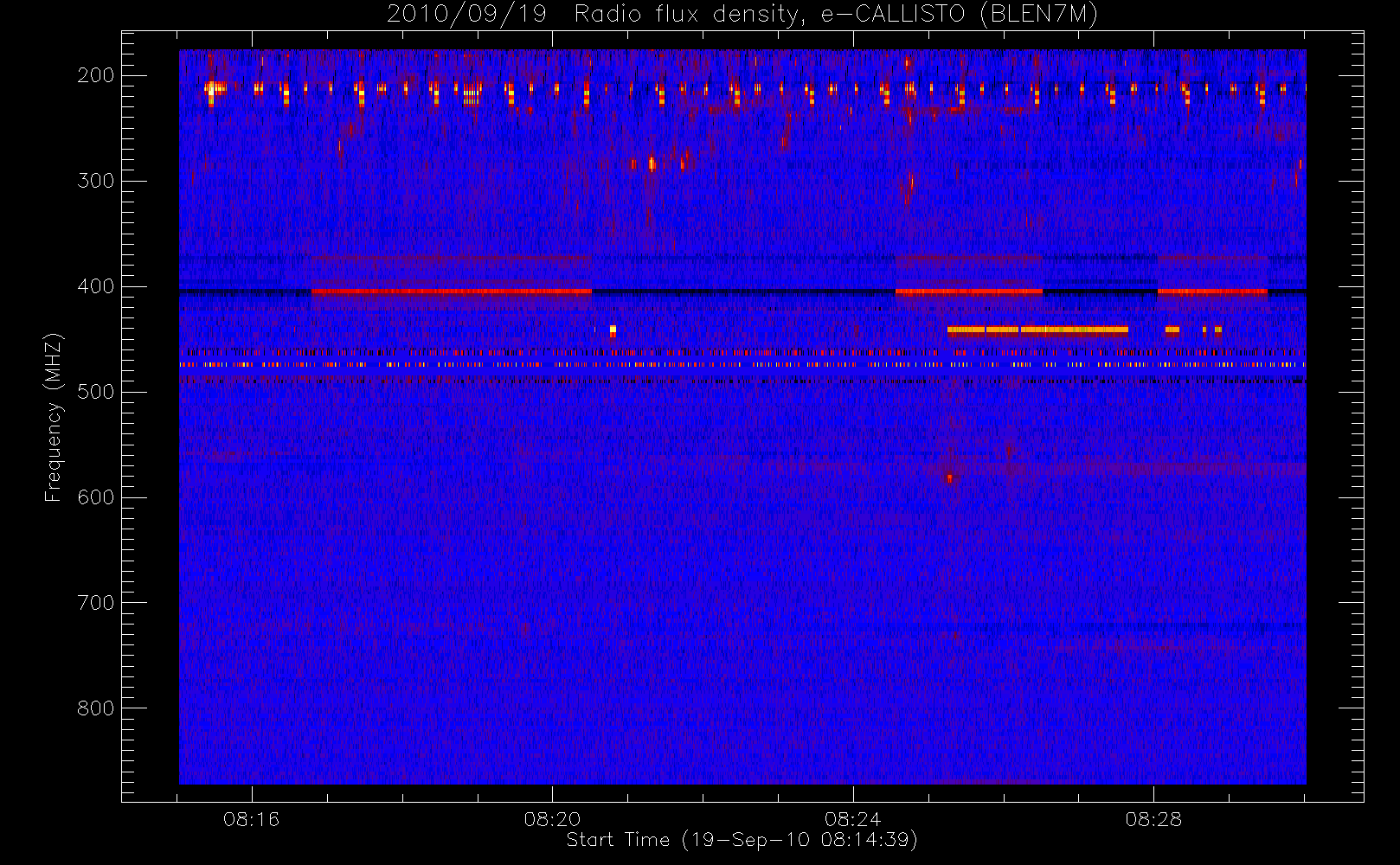Click the 08:20 time axis label

tap(552, 819)
